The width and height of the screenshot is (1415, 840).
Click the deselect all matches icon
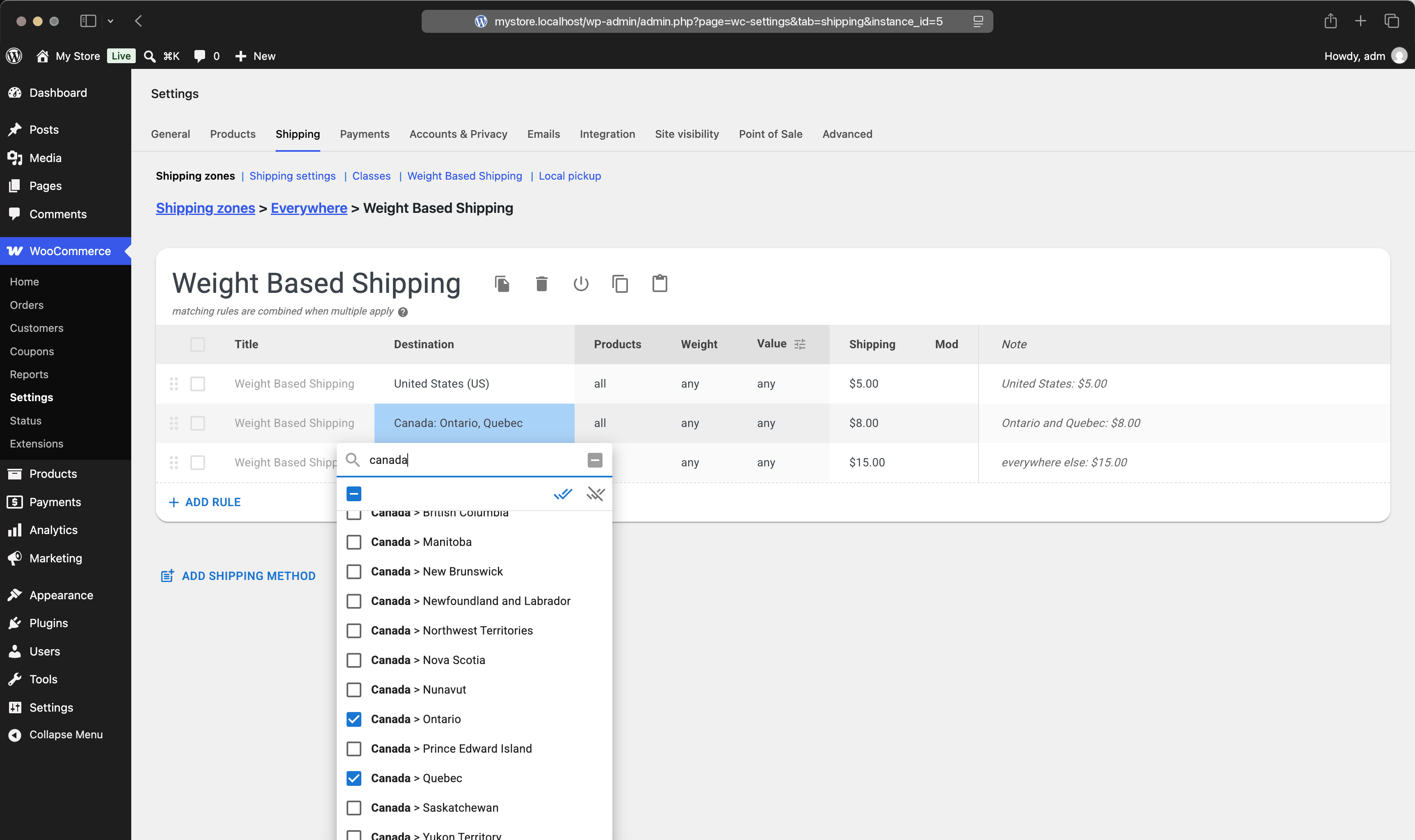coord(596,494)
